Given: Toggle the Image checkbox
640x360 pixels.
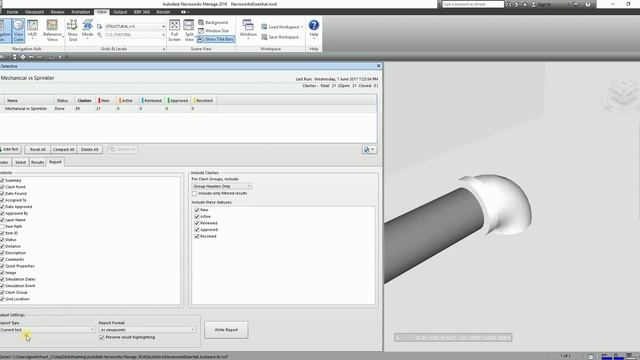Looking at the screenshot, I should 2,273.
